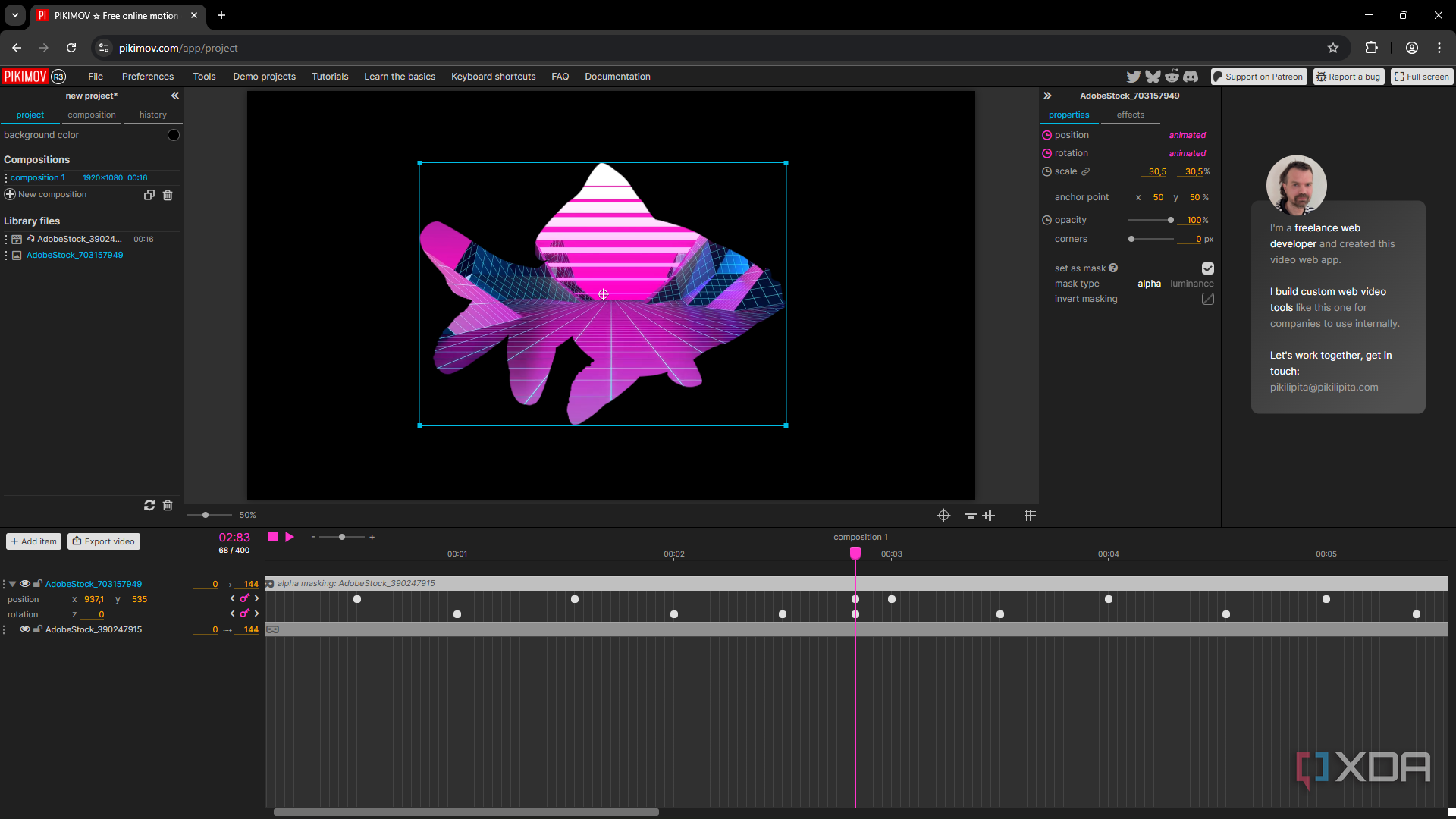Toggle position keyframe stopwatch in properties
This screenshot has width=1456, height=819.
(x=1046, y=135)
